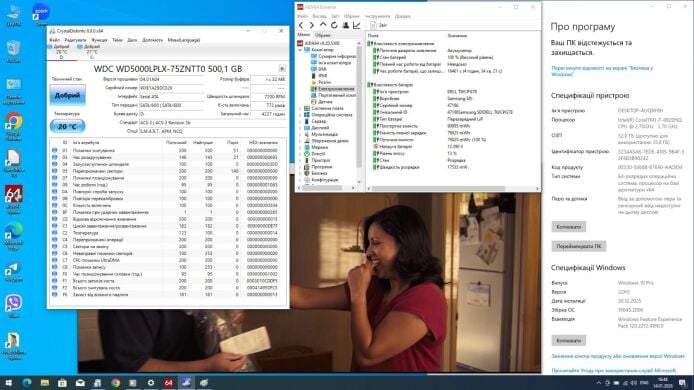
Task: Open Settings gear from the taskbar
Action: (x=150, y=382)
